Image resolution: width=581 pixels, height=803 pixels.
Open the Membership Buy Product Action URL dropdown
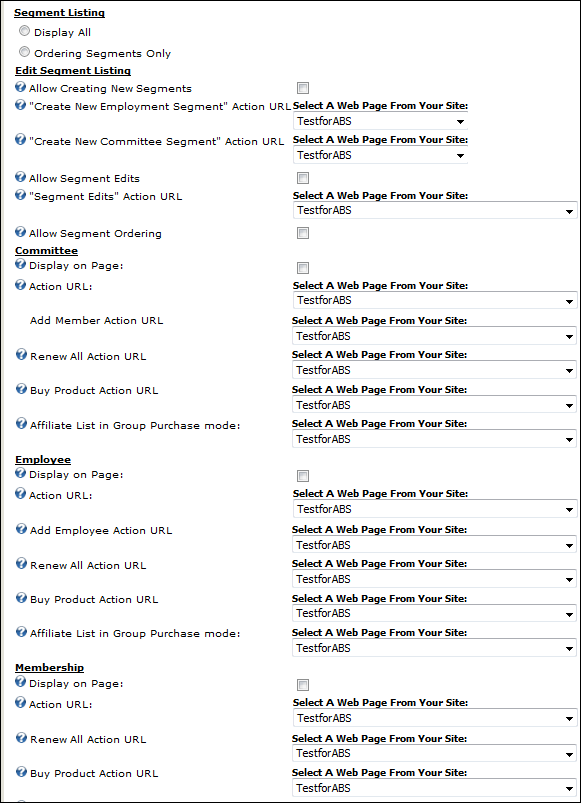435,788
